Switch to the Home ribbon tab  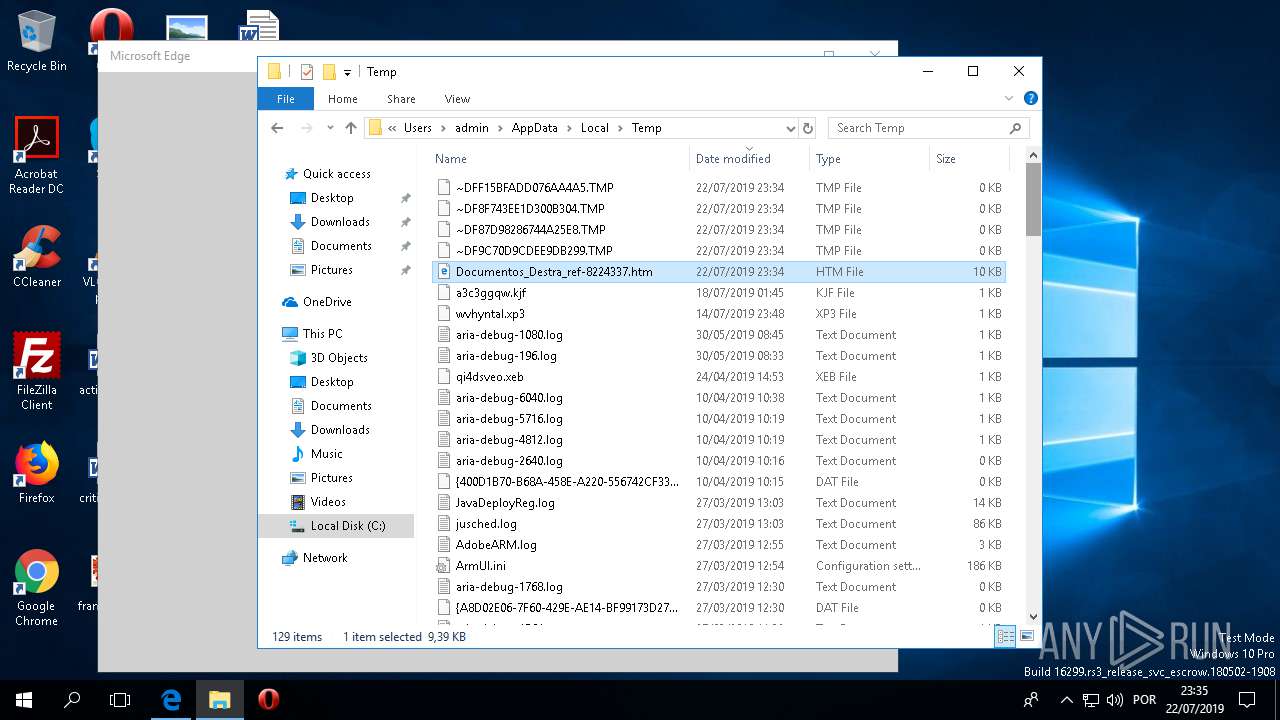(x=342, y=99)
